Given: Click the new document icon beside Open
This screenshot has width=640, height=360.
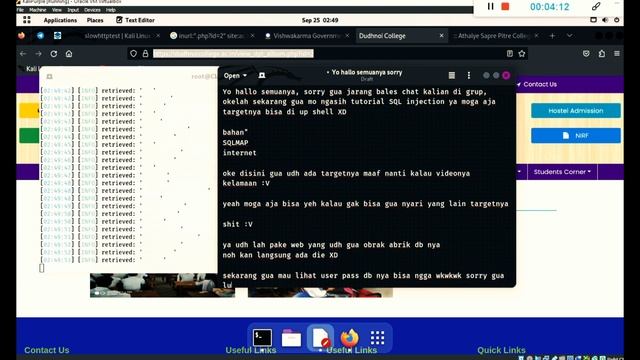Looking at the screenshot, I should (x=262, y=76).
